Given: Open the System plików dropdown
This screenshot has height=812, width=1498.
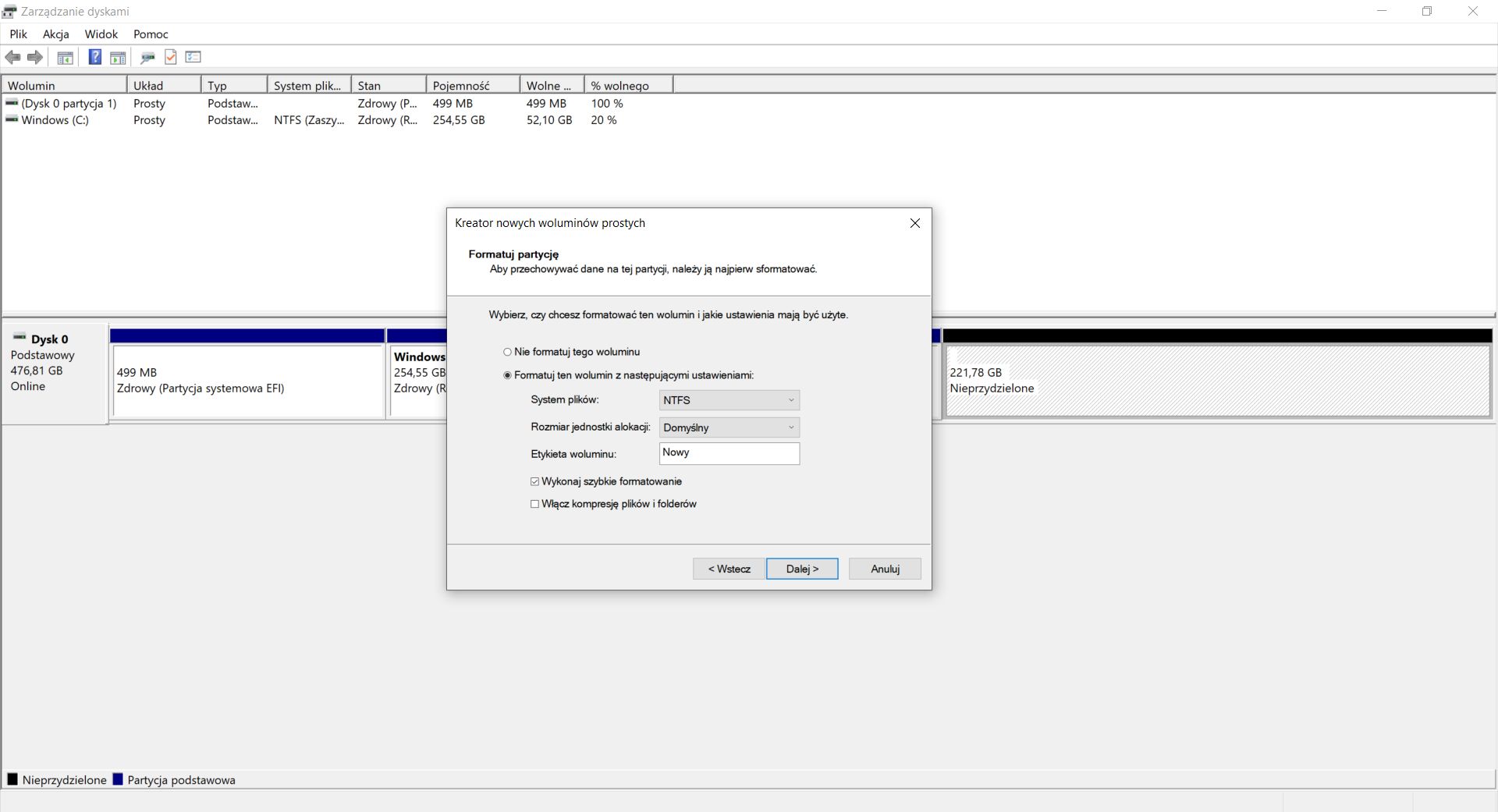Looking at the screenshot, I should [x=791, y=399].
